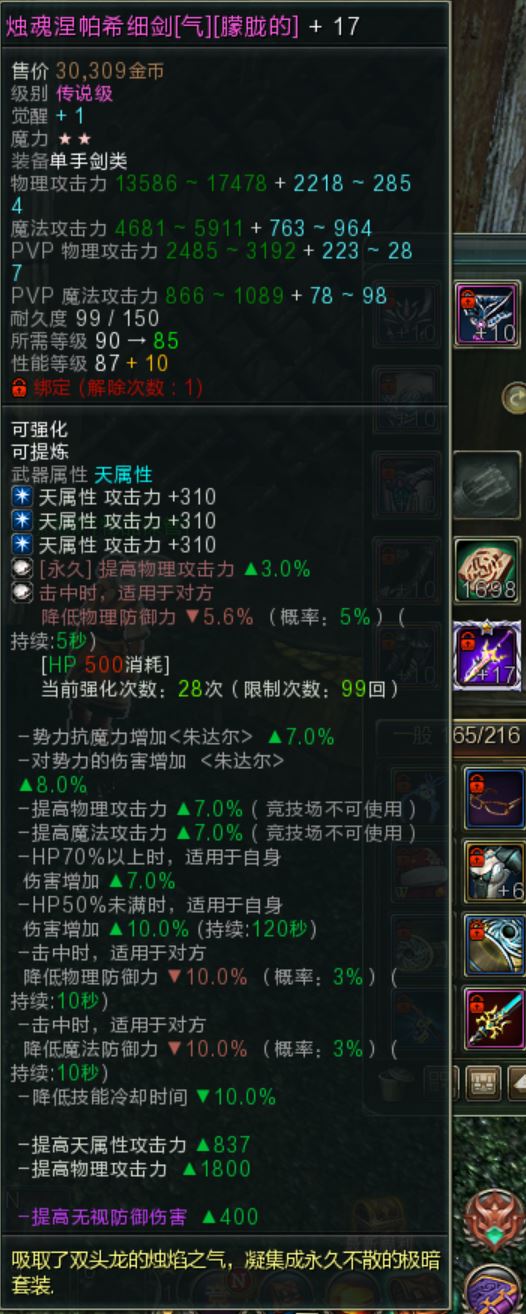
Task: Select the winged item marked +10
Action: click(487, 313)
